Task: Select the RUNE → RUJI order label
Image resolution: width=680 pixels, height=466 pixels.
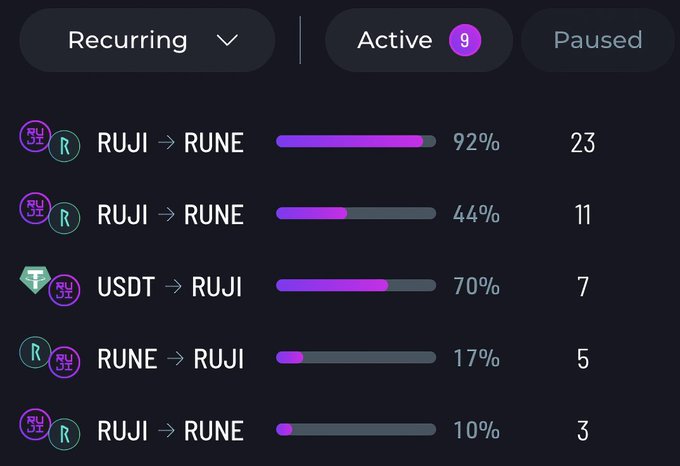Action: pyautogui.click(x=170, y=358)
